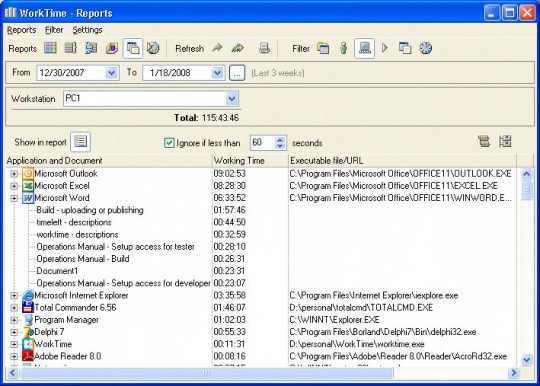The height and width of the screenshot is (386, 540).
Task: Click the single-arrow Refresh icon
Action: 217,48
